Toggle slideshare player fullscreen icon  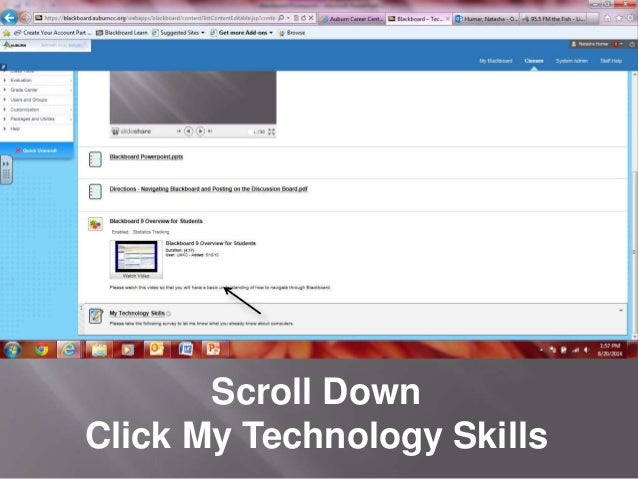click(271, 131)
